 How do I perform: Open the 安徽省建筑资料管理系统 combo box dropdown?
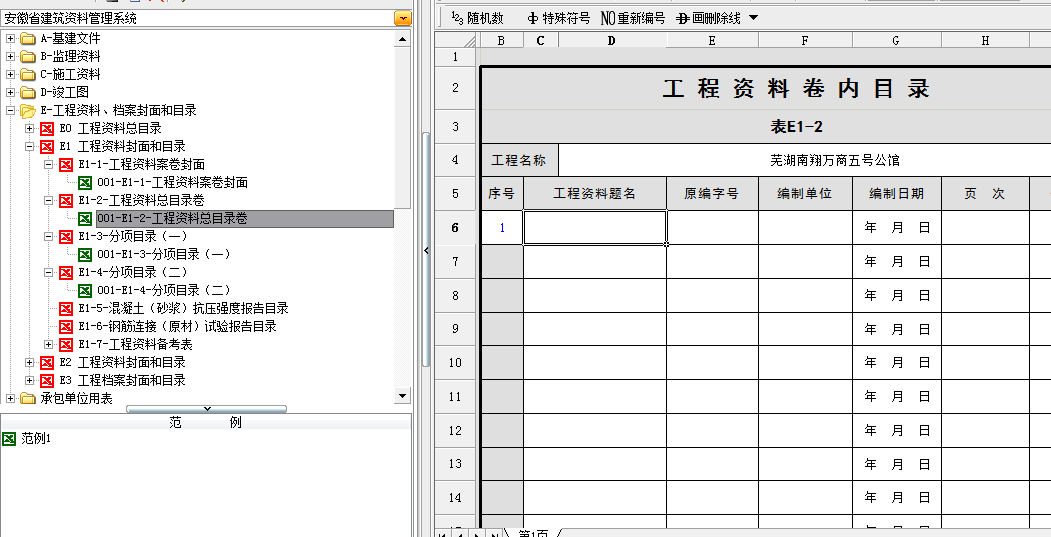coord(402,18)
